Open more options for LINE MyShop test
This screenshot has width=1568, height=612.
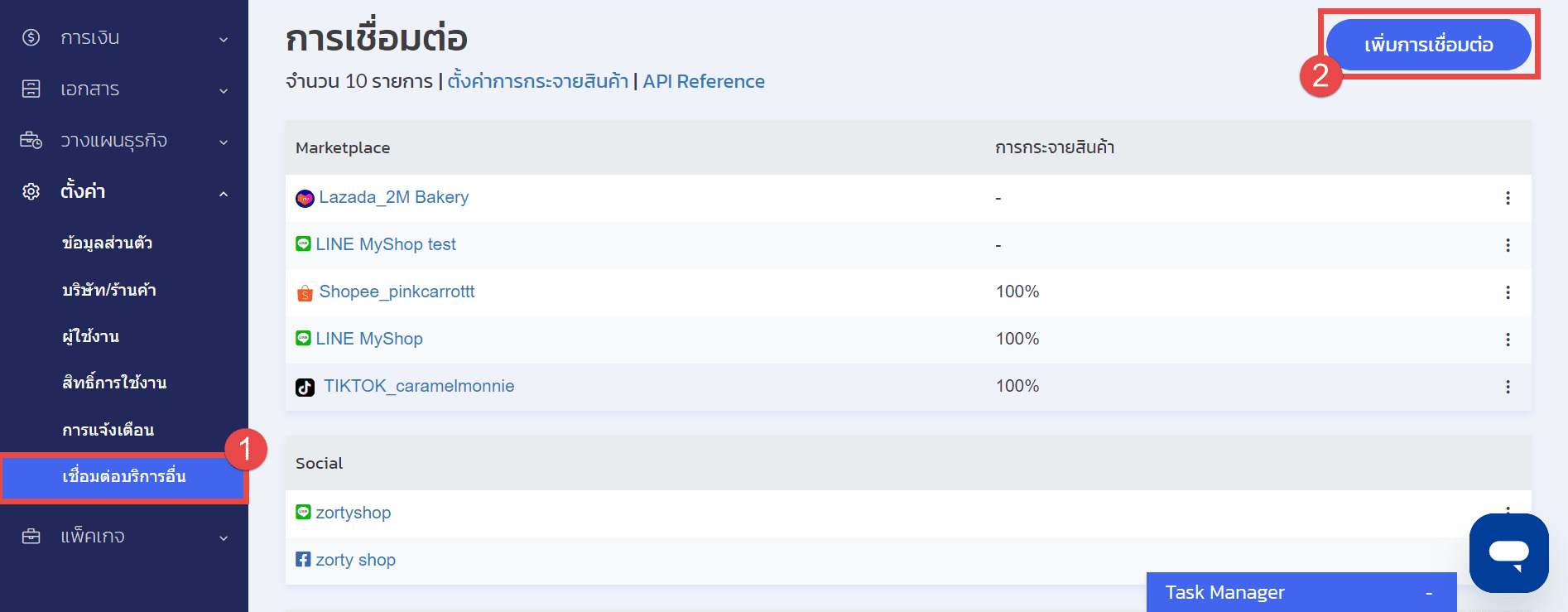[1508, 245]
